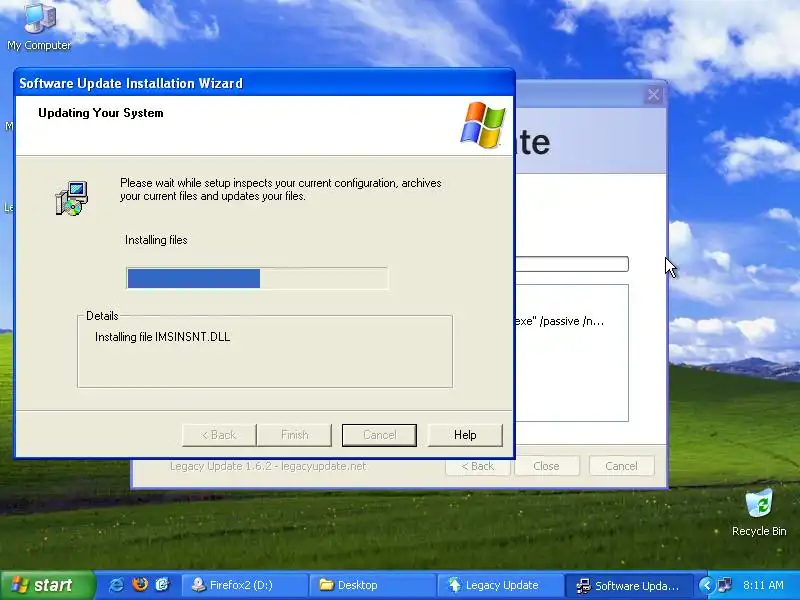This screenshot has height=600, width=800.
Task: Click the Windows logo in wizard header
Action: click(x=483, y=124)
